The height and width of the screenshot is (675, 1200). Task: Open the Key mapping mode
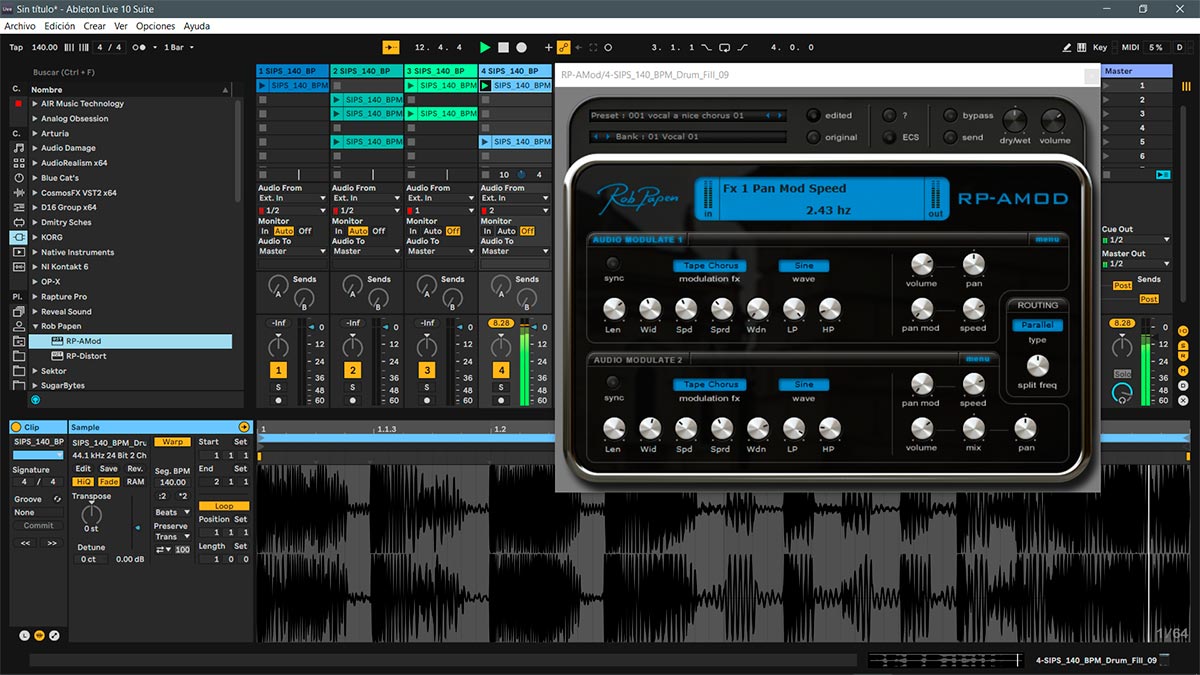[1100, 47]
